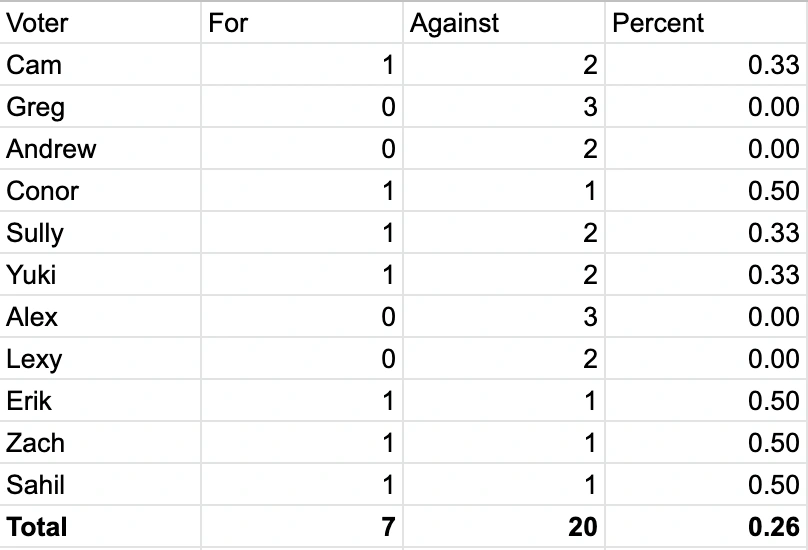The width and height of the screenshot is (808, 550).
Task: Select Sahil's For value cell
Action: coord(301,485)
